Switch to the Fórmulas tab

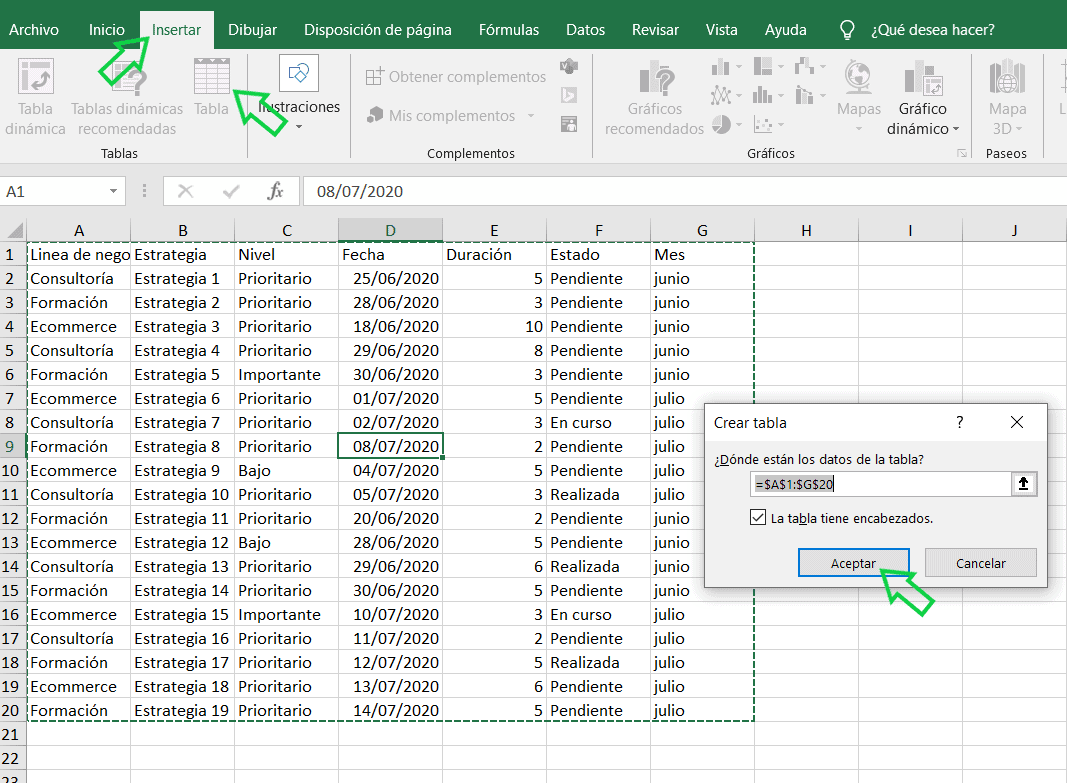[x=509, y=30]
